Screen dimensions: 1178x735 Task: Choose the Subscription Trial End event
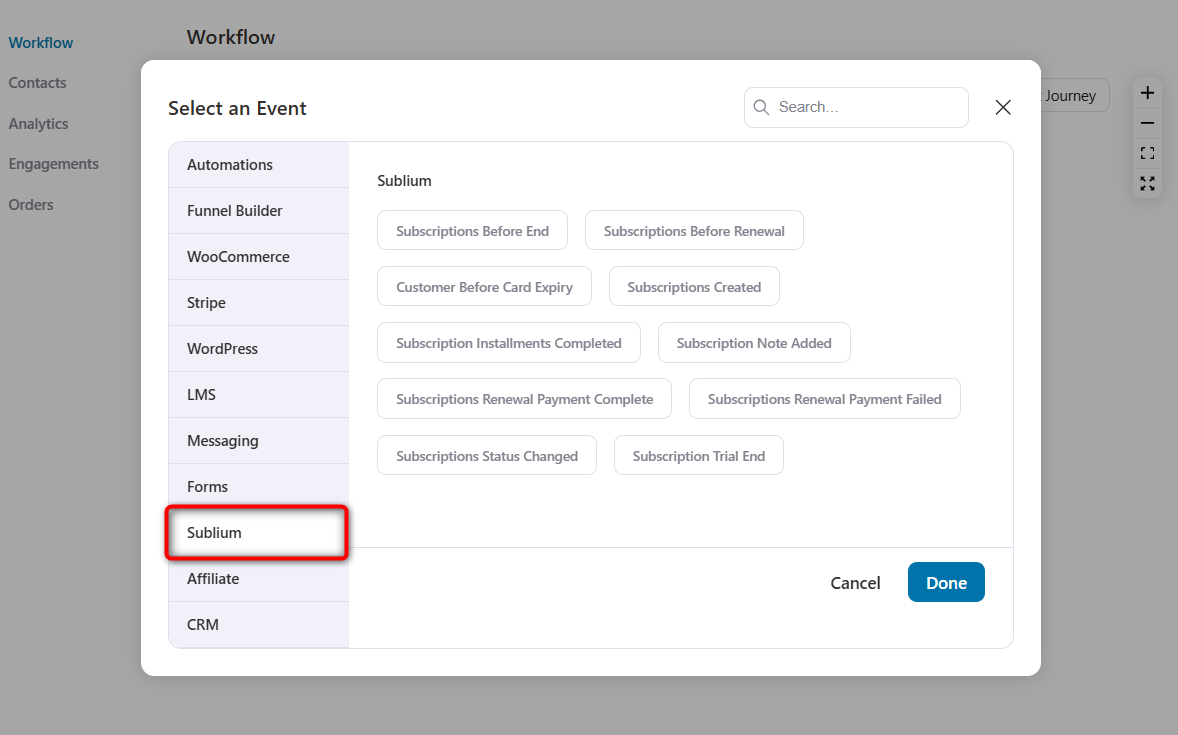[x=698, y=455]
